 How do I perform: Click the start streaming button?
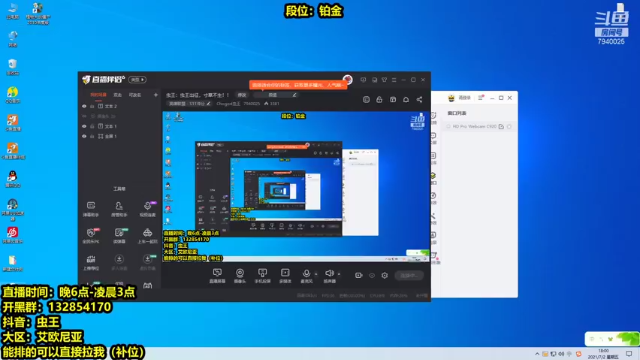point(409,276)
